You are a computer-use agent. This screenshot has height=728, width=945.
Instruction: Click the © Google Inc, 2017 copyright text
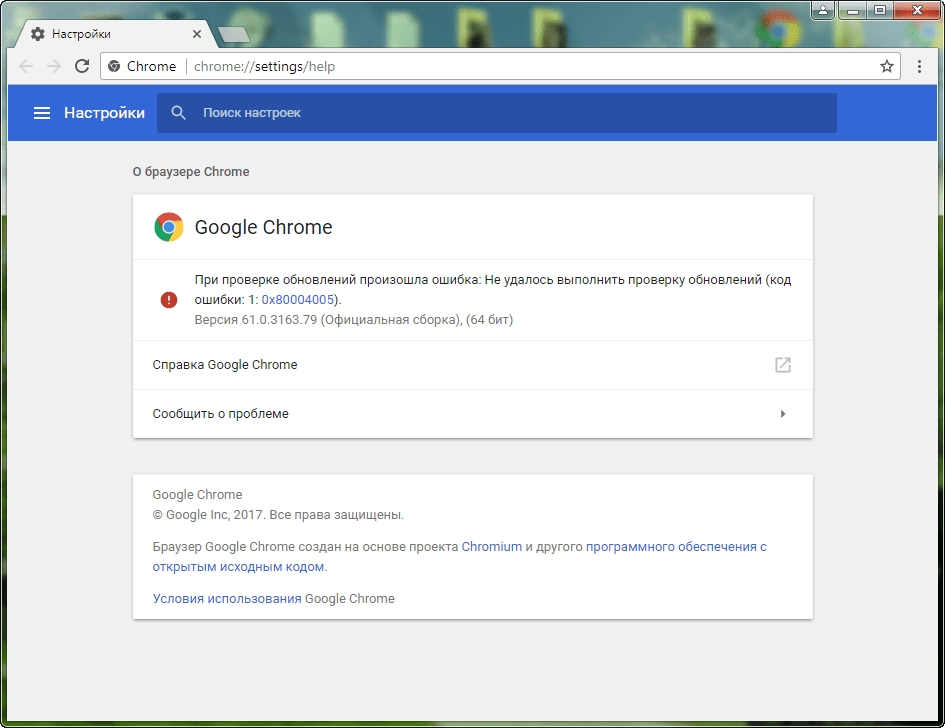pyautogui.click(x=278, y=515)
